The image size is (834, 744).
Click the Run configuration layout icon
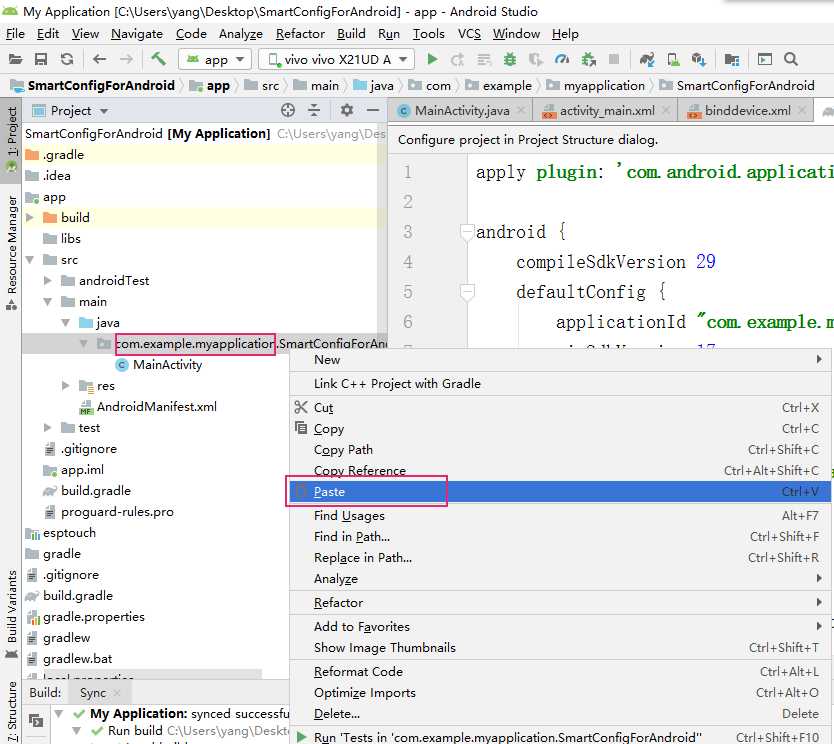(764, 59)
